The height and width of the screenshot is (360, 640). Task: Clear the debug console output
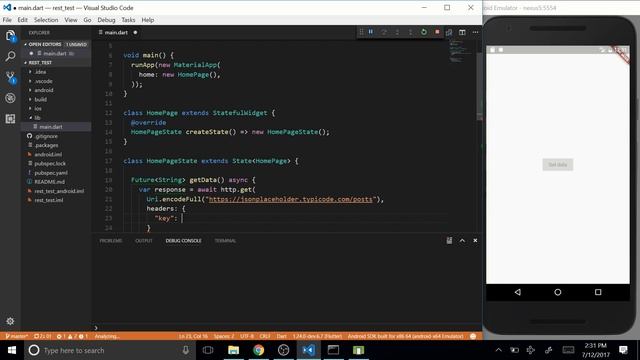click(x=449, y=240)
